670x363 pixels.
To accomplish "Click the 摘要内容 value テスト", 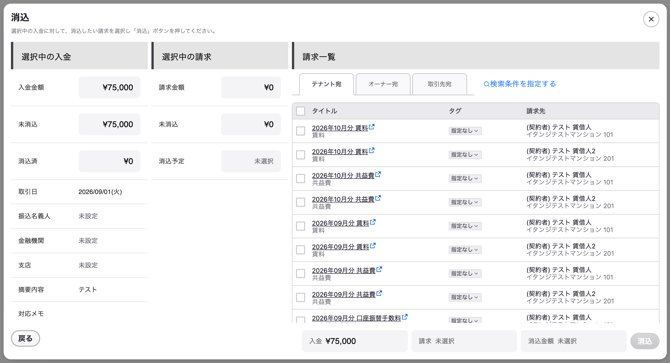I will coord(88,290).
